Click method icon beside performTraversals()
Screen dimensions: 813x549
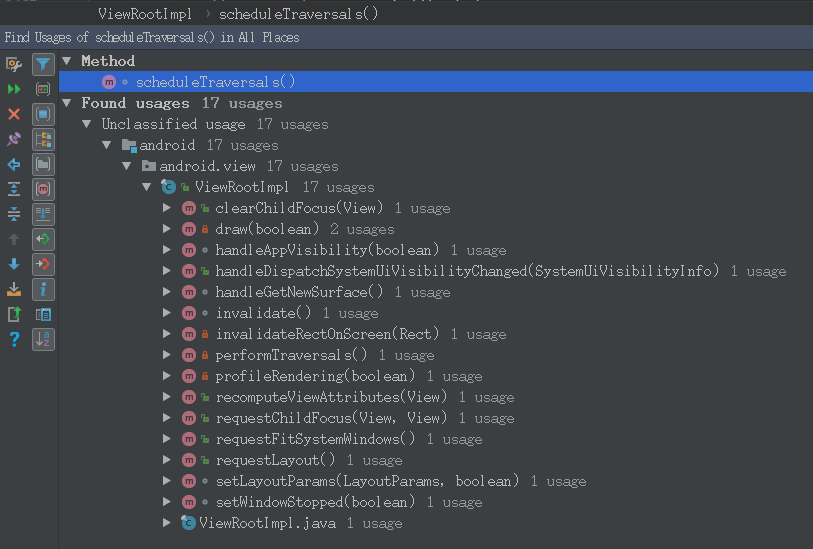[x=189, y=355]
